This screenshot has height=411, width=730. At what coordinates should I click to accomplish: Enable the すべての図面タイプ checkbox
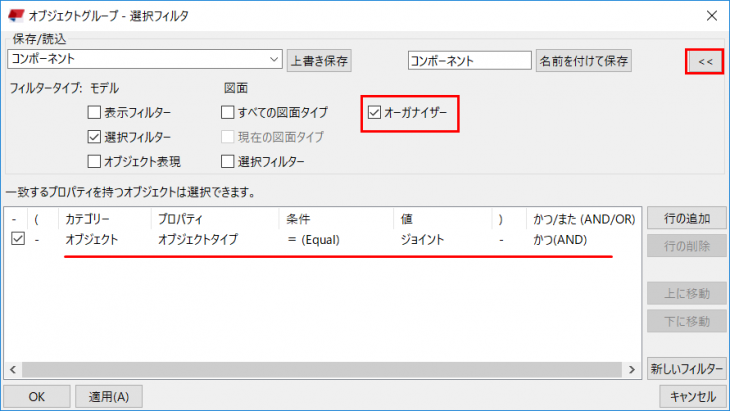[228, 112]
